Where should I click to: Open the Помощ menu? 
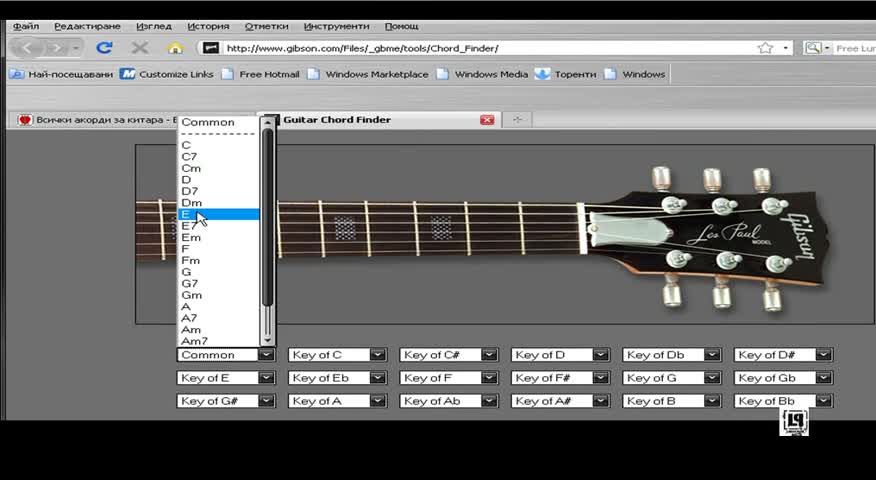coord(401,26)
